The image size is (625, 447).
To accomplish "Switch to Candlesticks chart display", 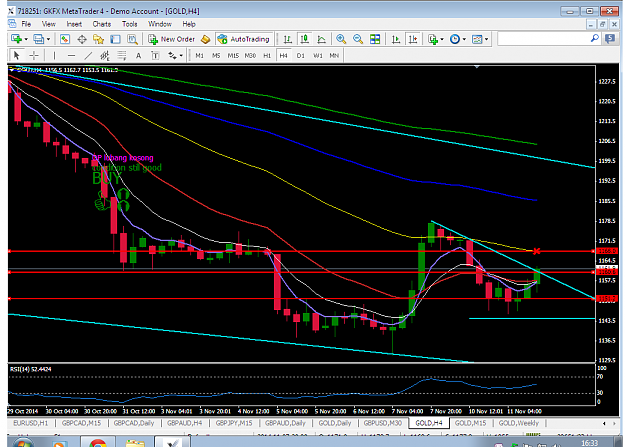I will click(305, 39).
